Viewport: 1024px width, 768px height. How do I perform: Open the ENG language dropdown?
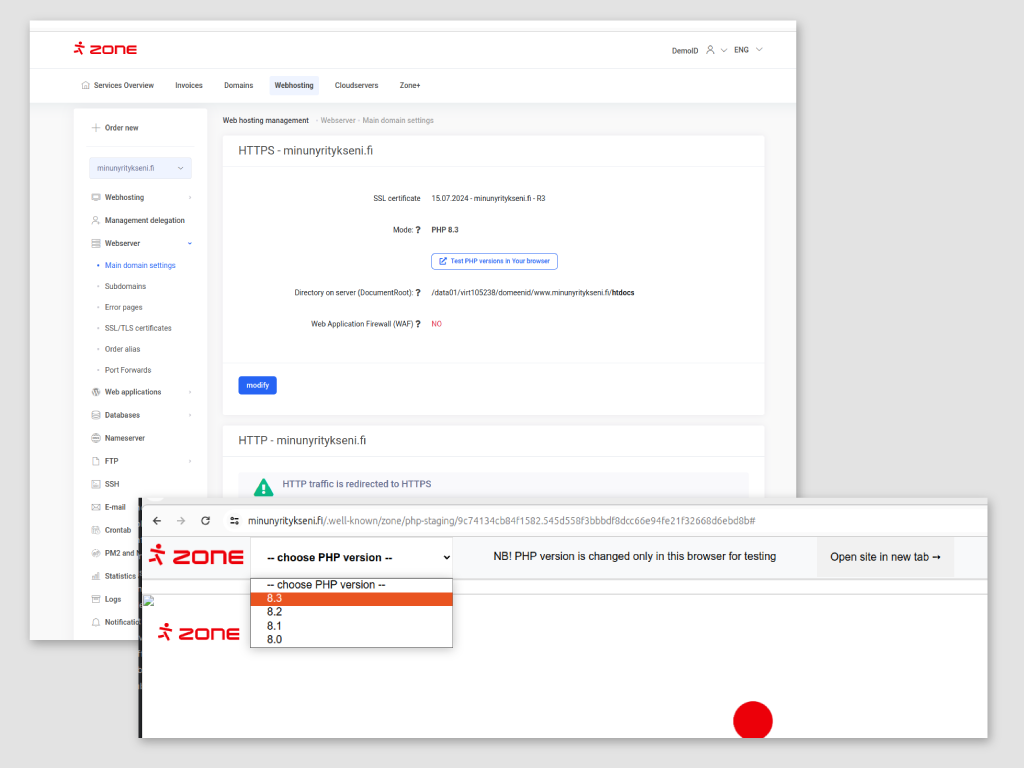point(748,50)
